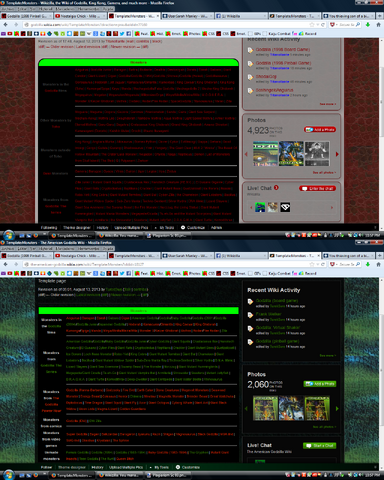This screenshot has width=384, height=480.
Task: Open History link in American Godzilla Wiki toolbar
Action: click(x=97, y=467)
